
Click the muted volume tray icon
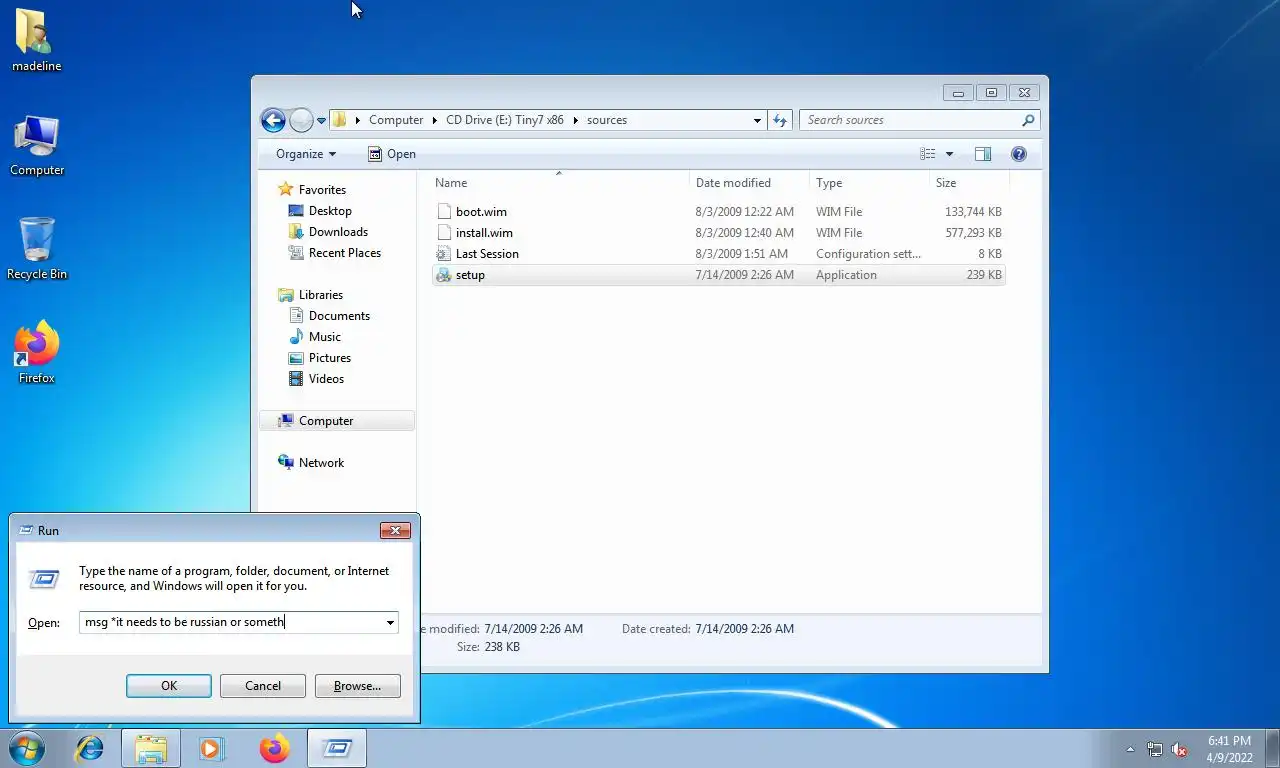pos(1179,749)
